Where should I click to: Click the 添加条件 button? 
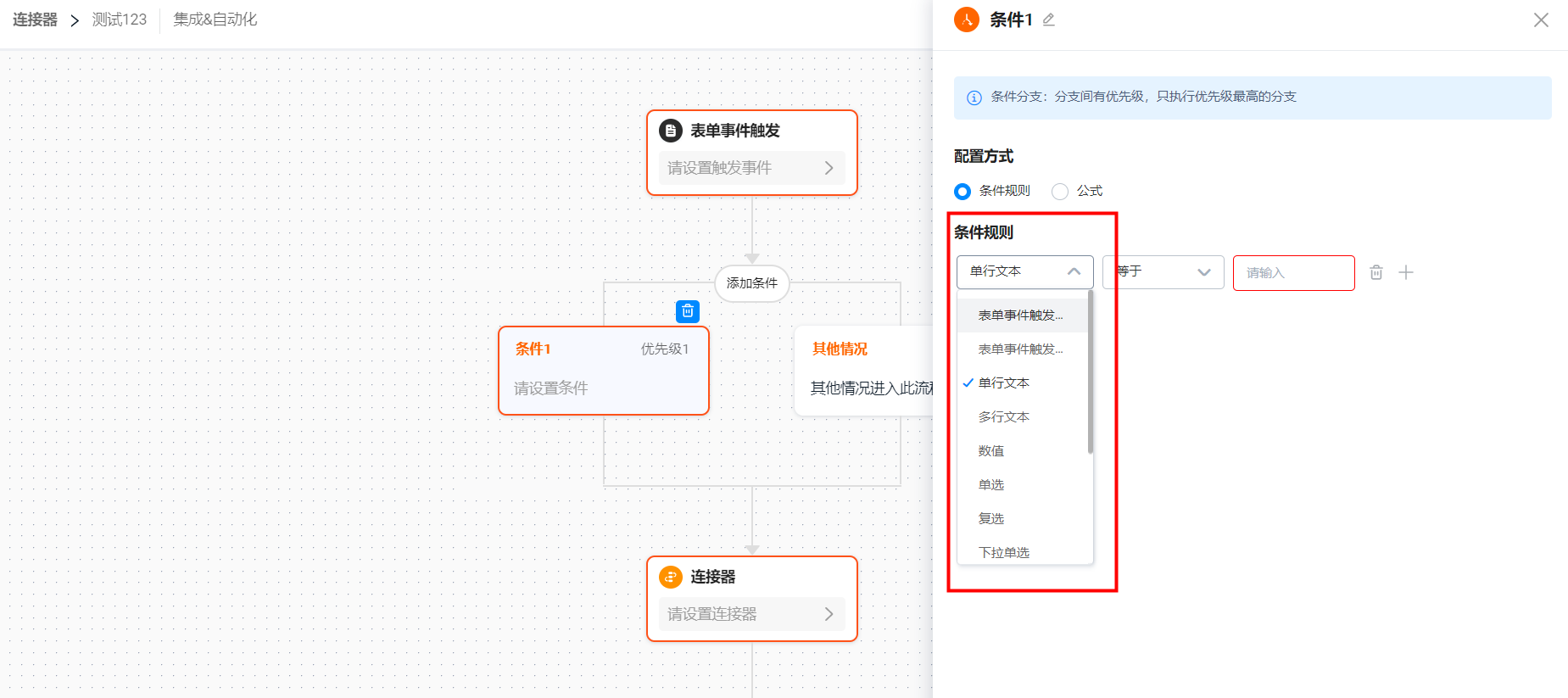point(752,283)
